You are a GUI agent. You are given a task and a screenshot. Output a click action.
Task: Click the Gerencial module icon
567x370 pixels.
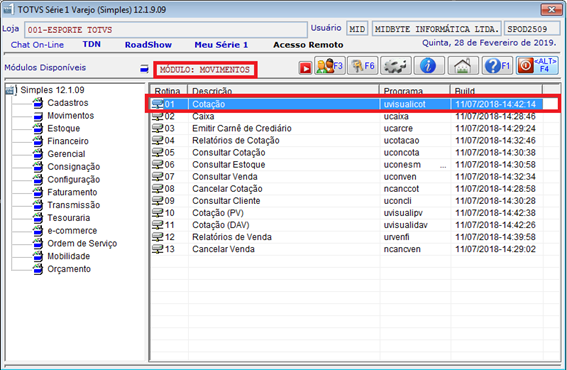38,154
